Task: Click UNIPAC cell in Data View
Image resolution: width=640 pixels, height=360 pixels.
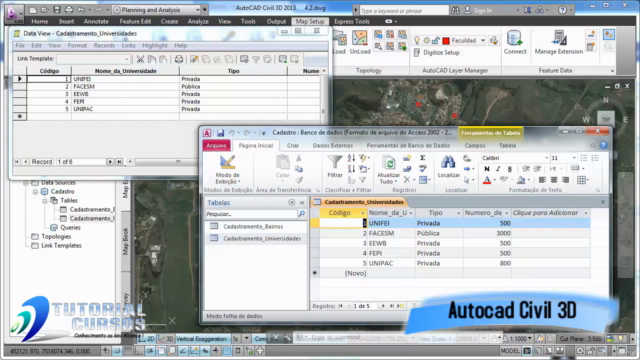Action: [125, 109]
